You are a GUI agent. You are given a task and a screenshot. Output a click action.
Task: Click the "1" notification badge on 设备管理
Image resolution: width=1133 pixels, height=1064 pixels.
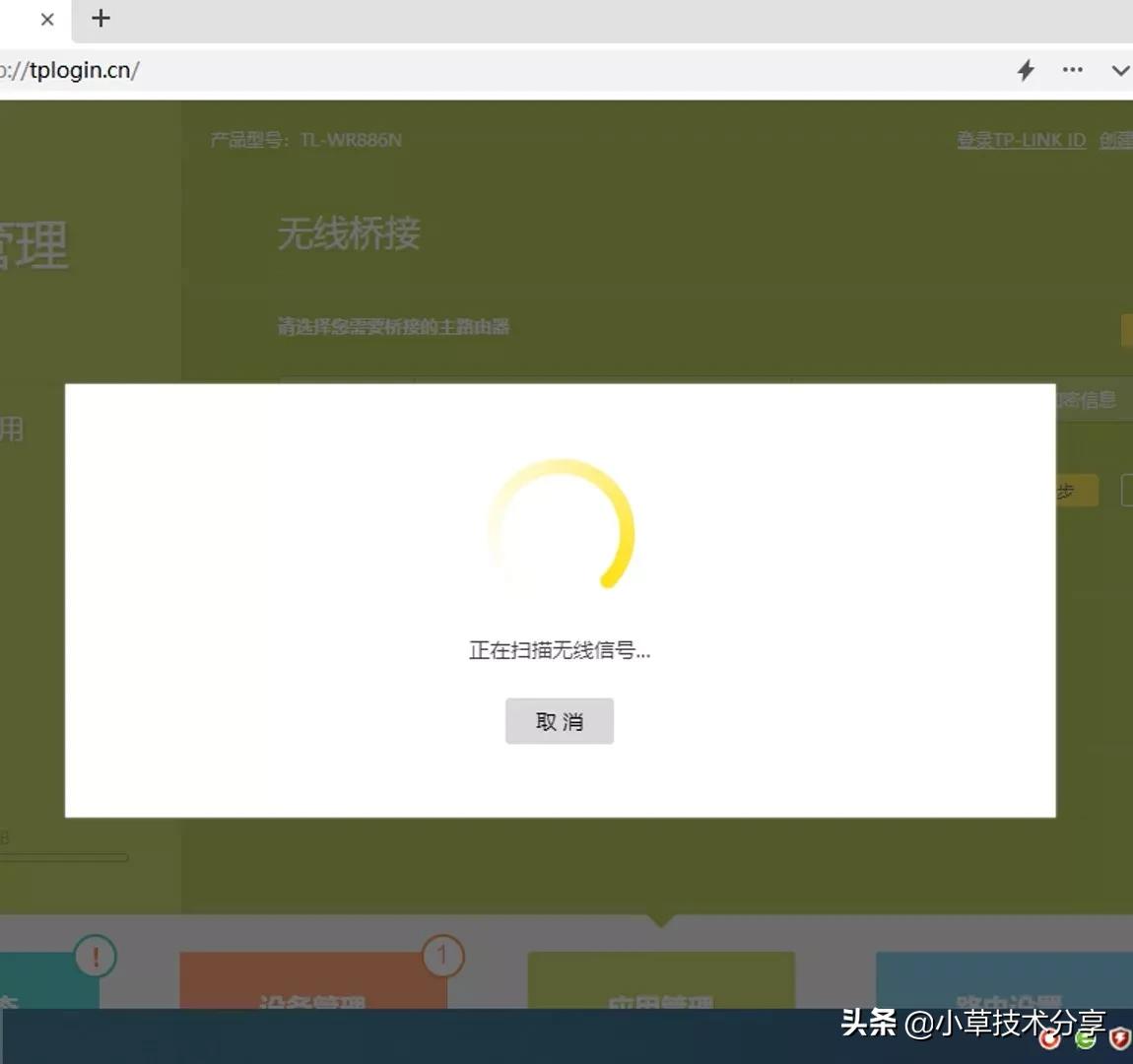tap(442, 956)
